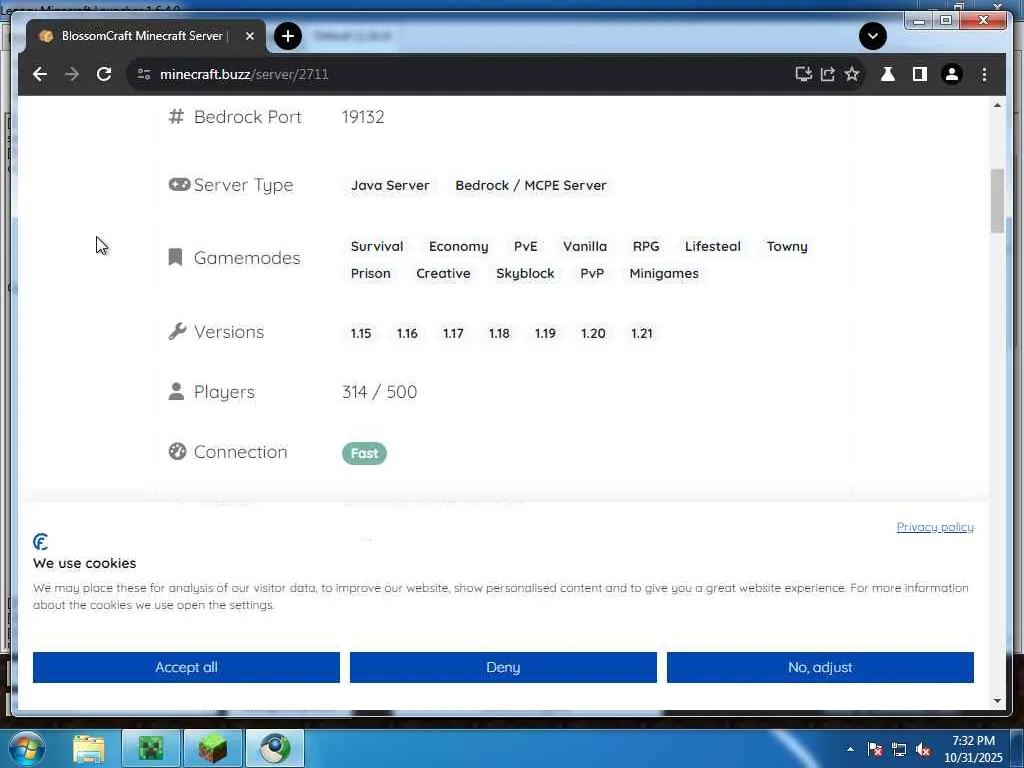The width and height of the screenshot is (1024, 768).
Task: Open the labs flask icon
Action: (x=888, y=74)
